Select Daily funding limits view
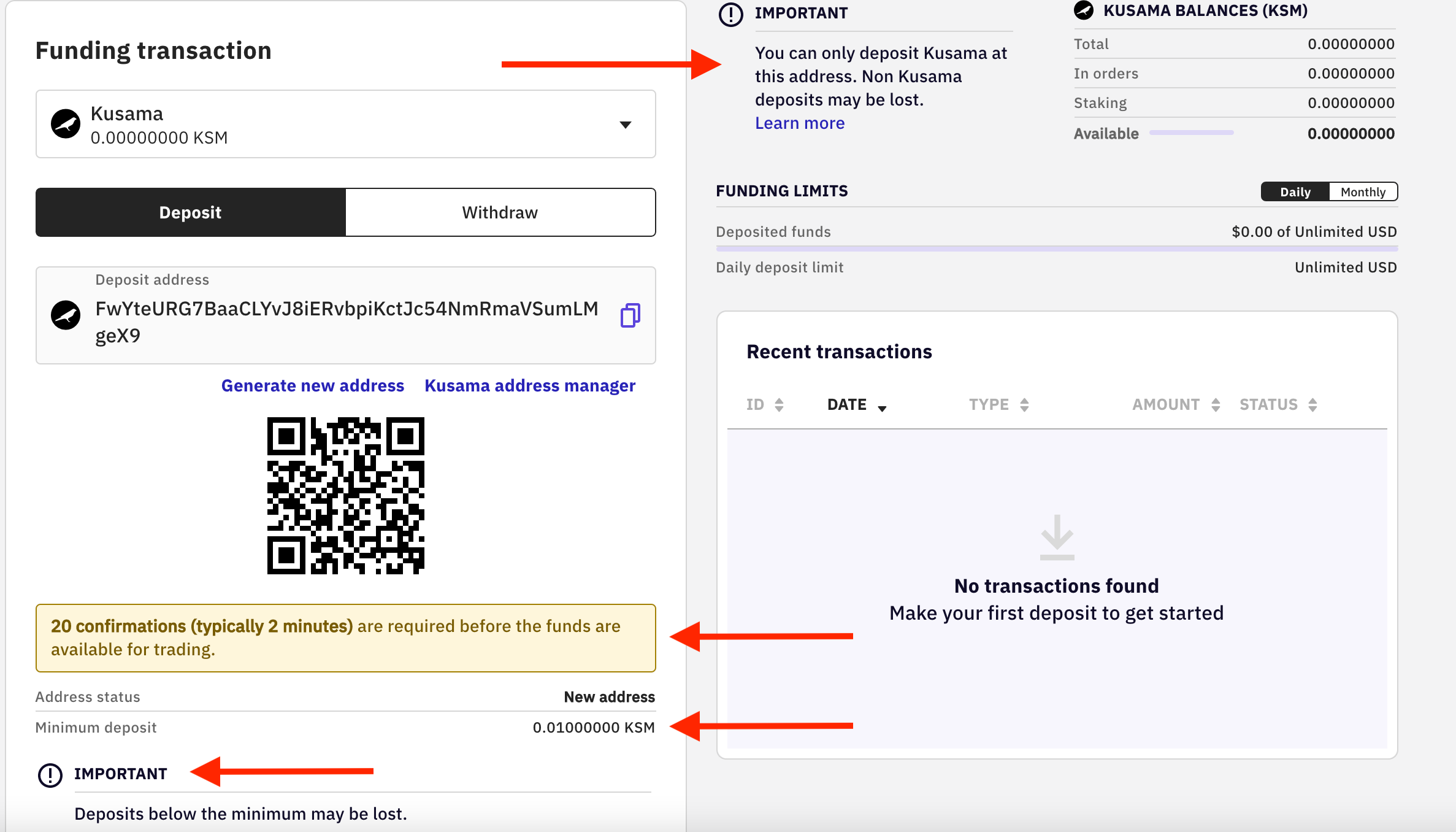This screenshot has height=832, width=1456. click(1295, 192)
